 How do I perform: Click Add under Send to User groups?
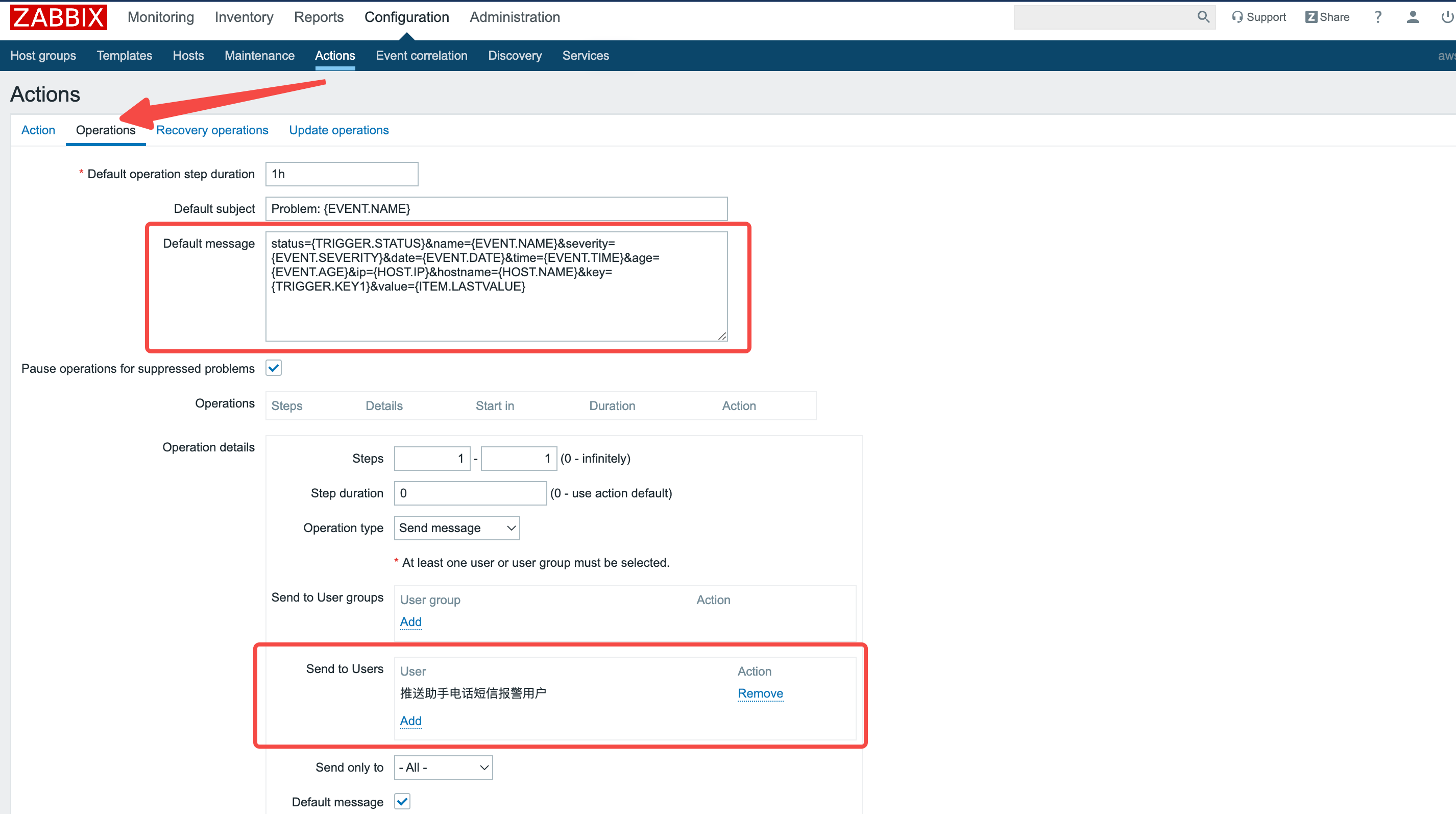[x=410, y=622]
